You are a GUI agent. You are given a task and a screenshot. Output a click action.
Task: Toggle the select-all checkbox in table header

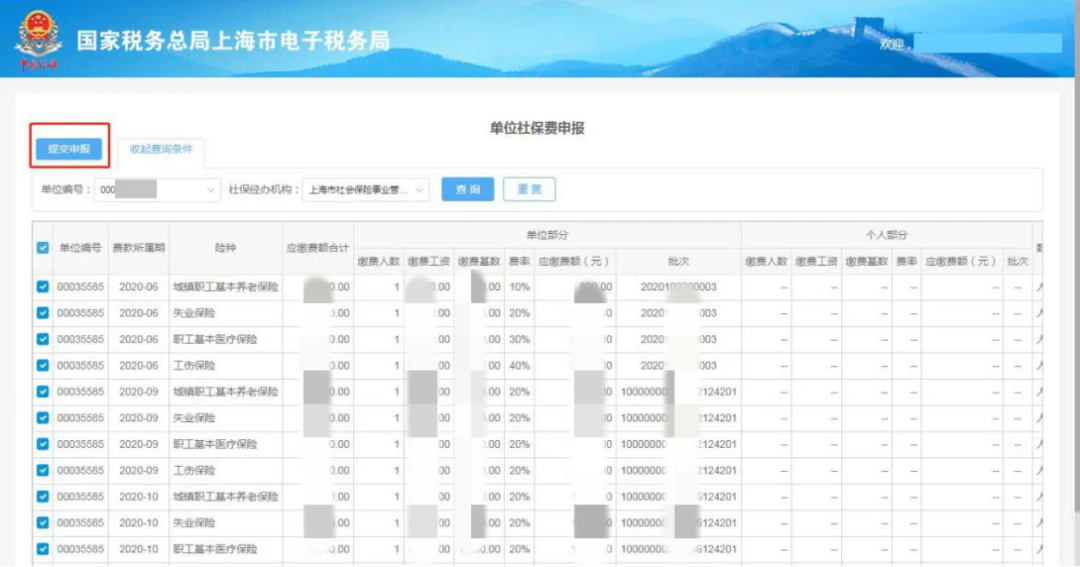[x=43, y=247]
